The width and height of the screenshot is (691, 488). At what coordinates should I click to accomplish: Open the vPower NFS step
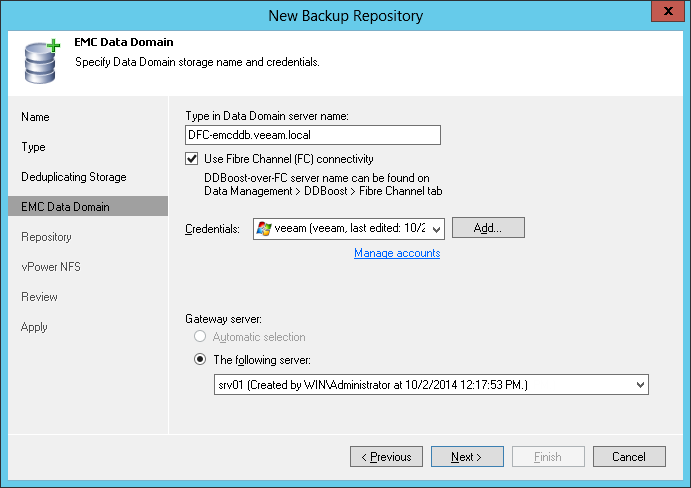click(51, 267)
